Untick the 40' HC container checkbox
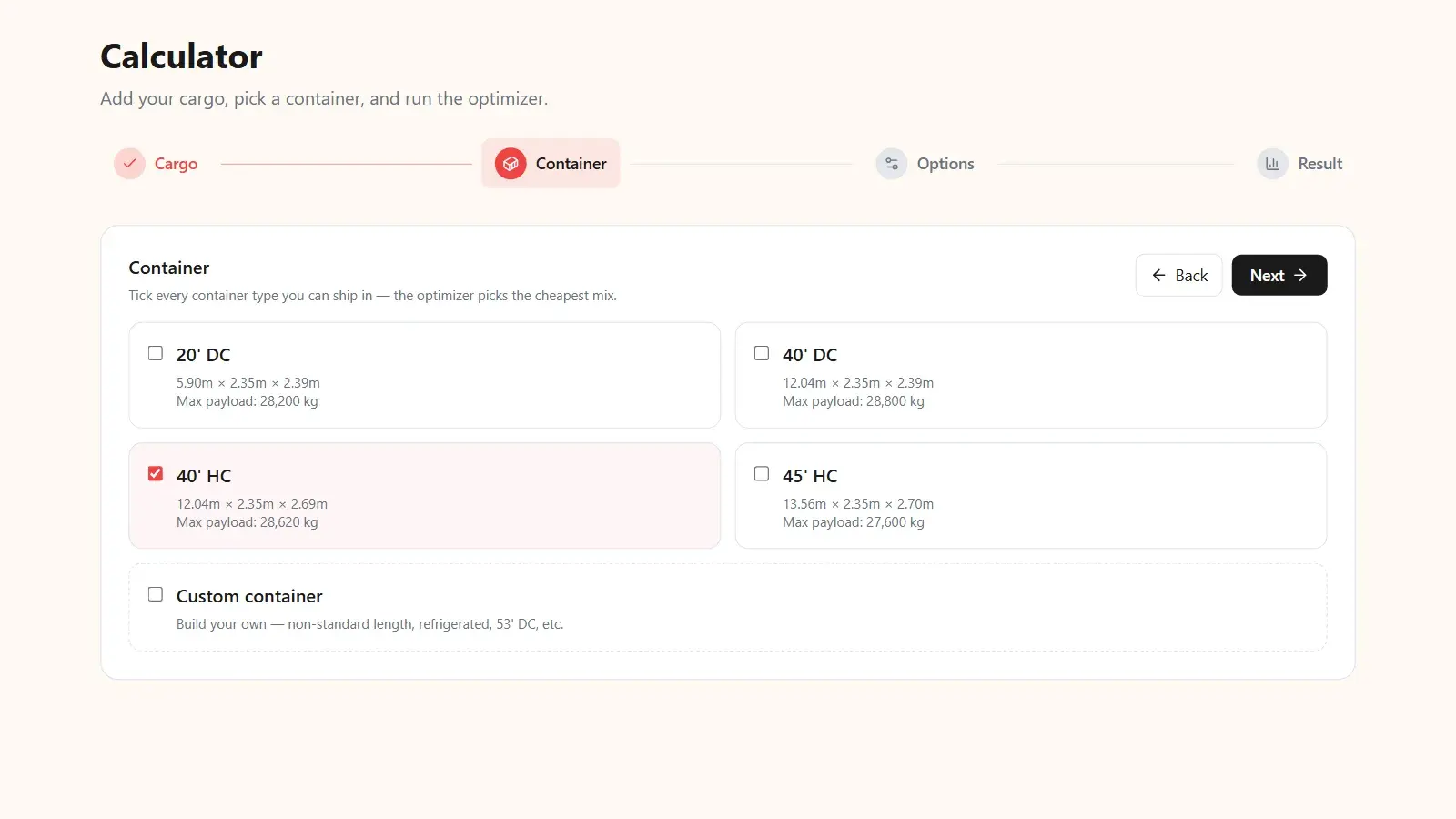This screenshot has height=819, width=1456. (x=156, y=474)
